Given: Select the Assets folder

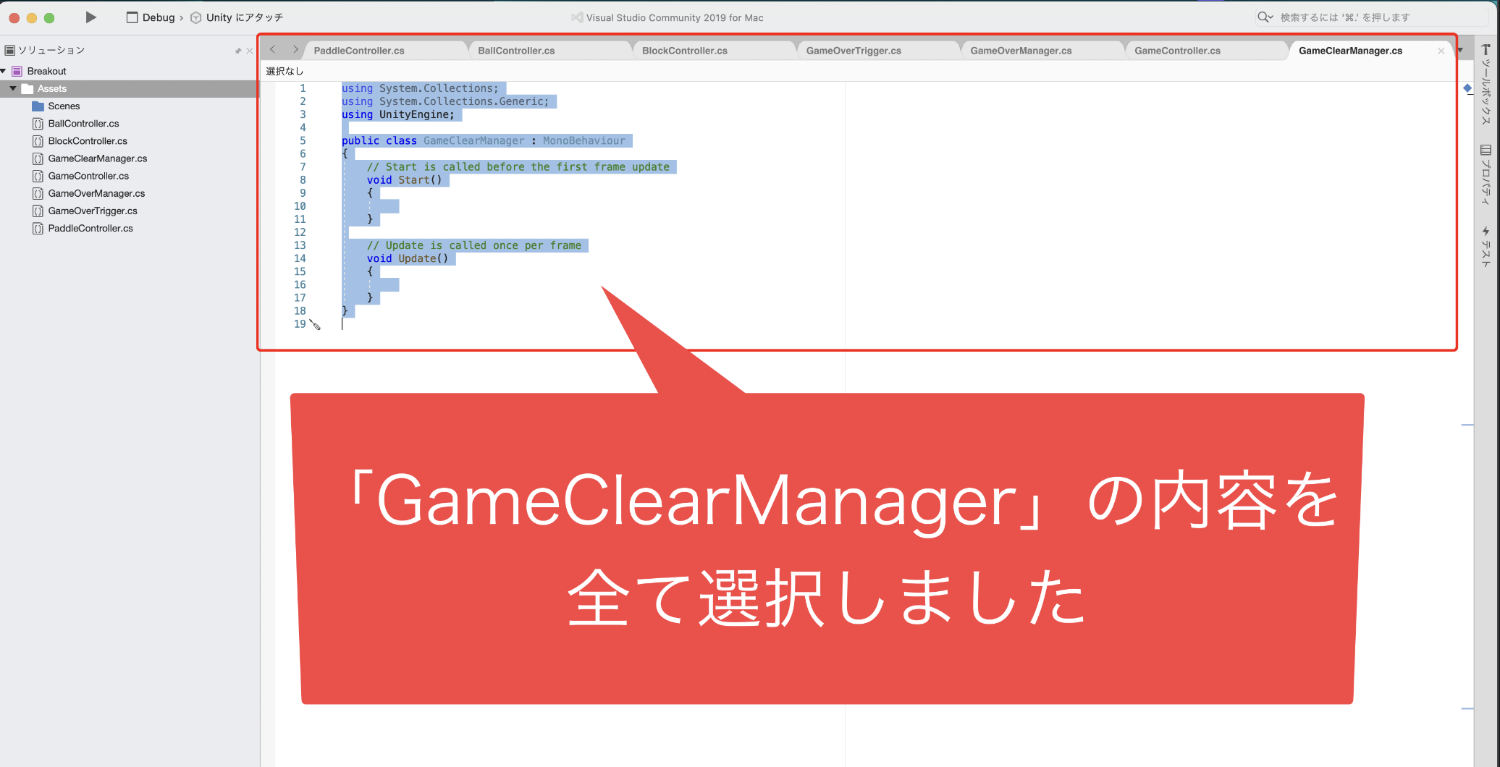Looking at the screenshot, I should 52,89.
